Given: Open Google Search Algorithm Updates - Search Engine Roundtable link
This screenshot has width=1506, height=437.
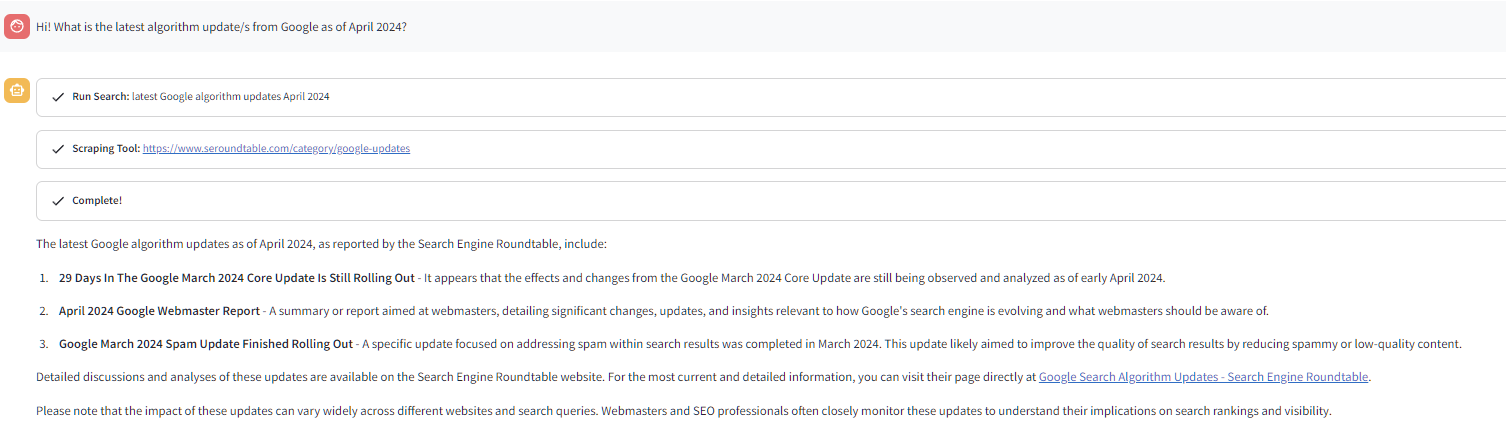Looking at the screenshot, I should (x=1203, y=378).
